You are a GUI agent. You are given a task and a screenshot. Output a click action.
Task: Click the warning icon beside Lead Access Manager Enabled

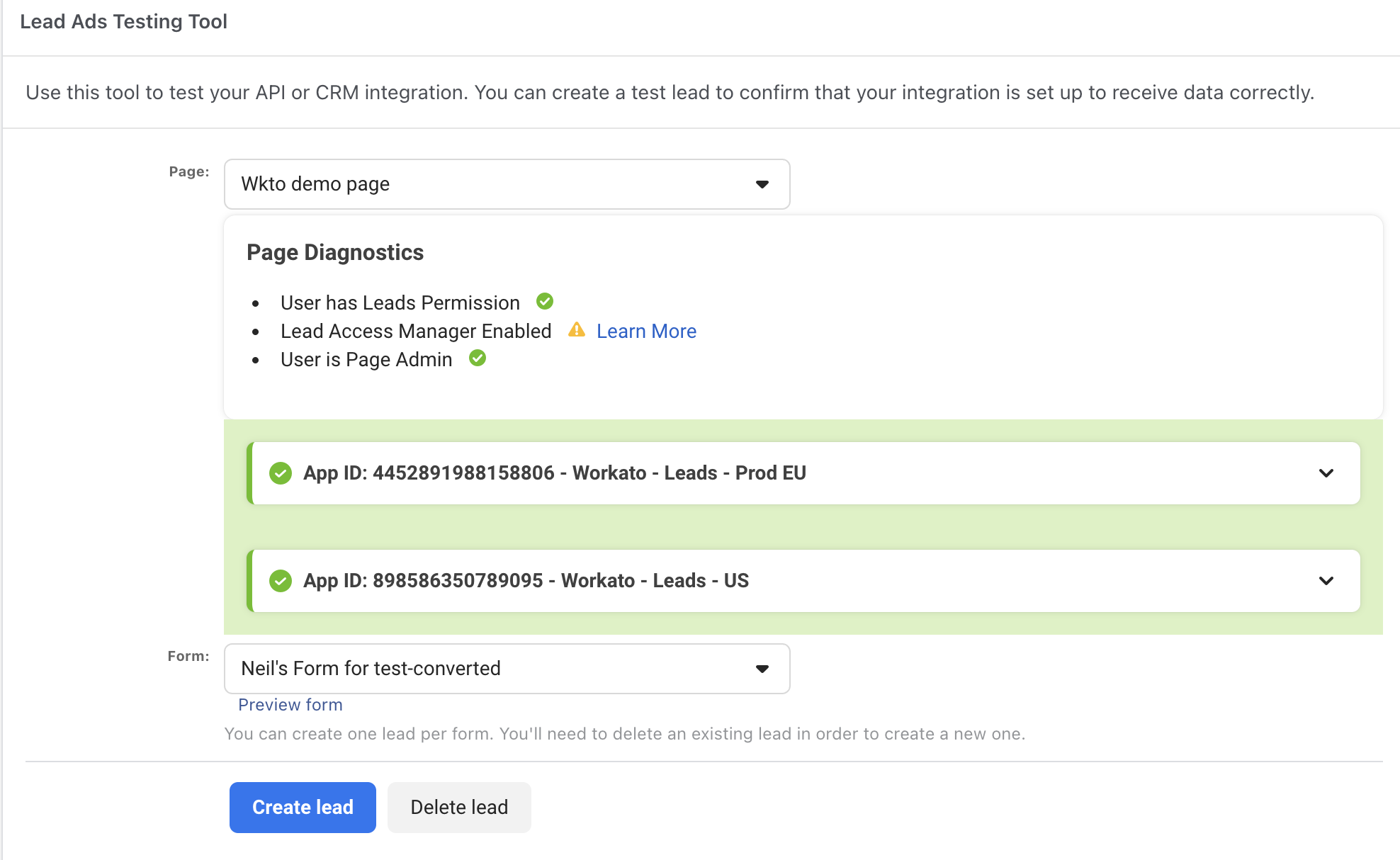pos(577,330)
